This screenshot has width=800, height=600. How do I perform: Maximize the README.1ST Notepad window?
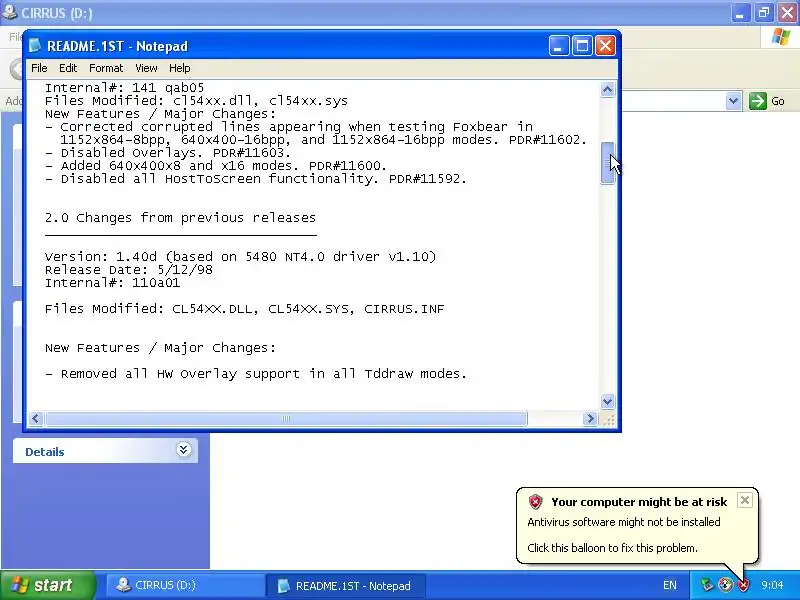(582, 46)
